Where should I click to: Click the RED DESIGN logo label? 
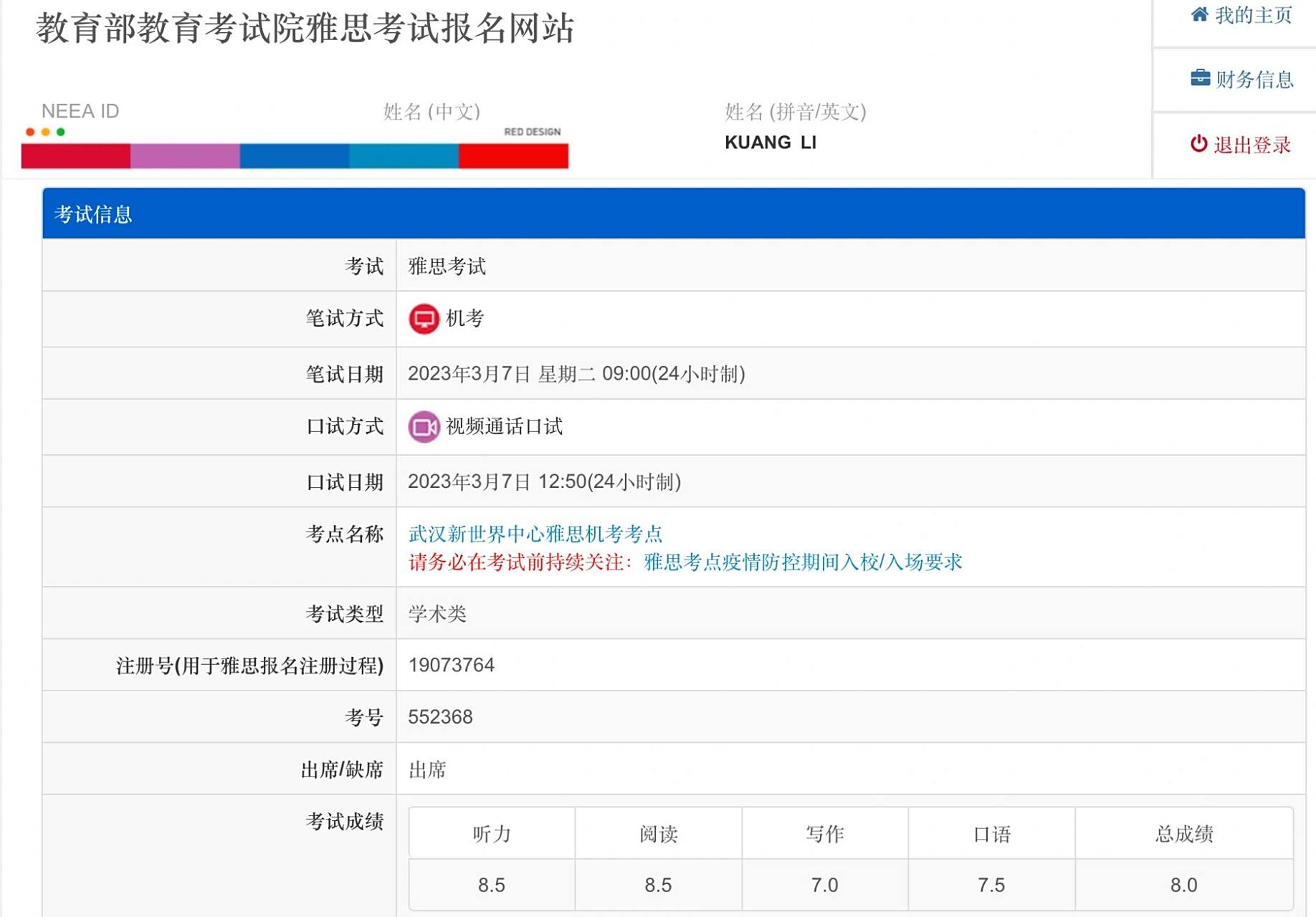pyautogui.click(x=532, y=132)
